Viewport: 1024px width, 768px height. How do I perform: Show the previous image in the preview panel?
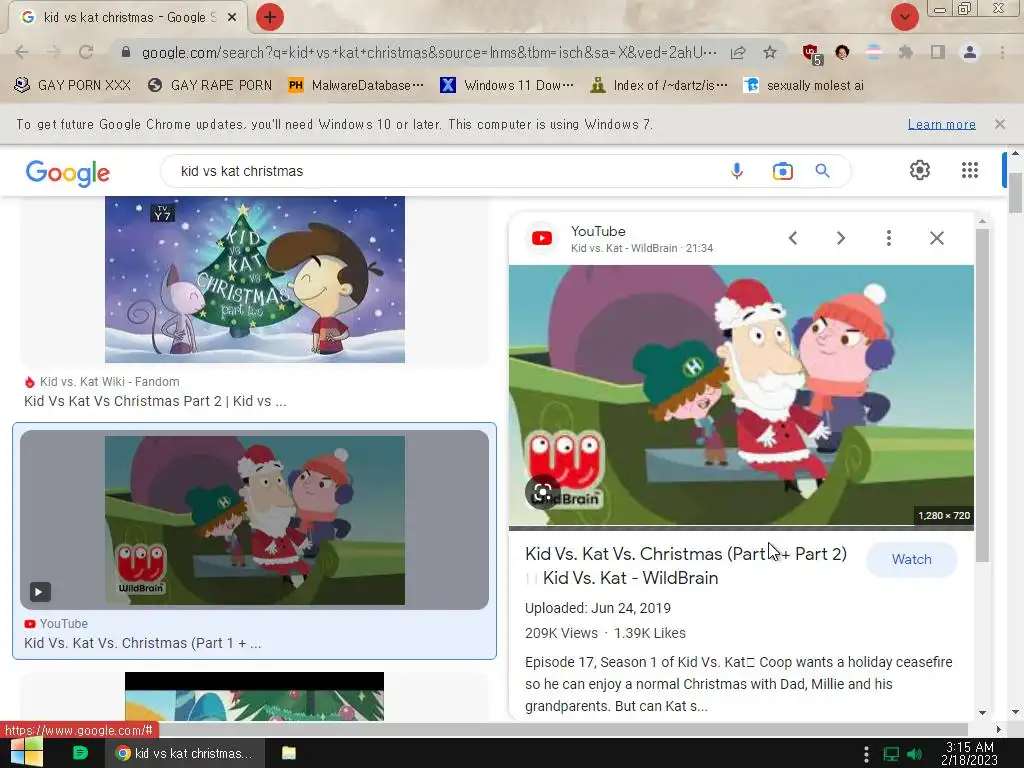[793, 238]
